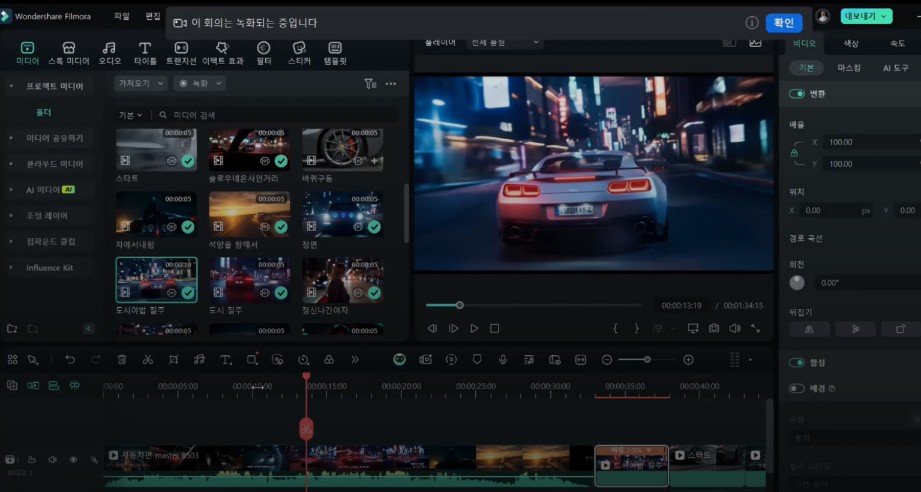Click the 확인 confirm button in notification
The width and height of the screenshot is (921, 492).
tap(784, 22)
